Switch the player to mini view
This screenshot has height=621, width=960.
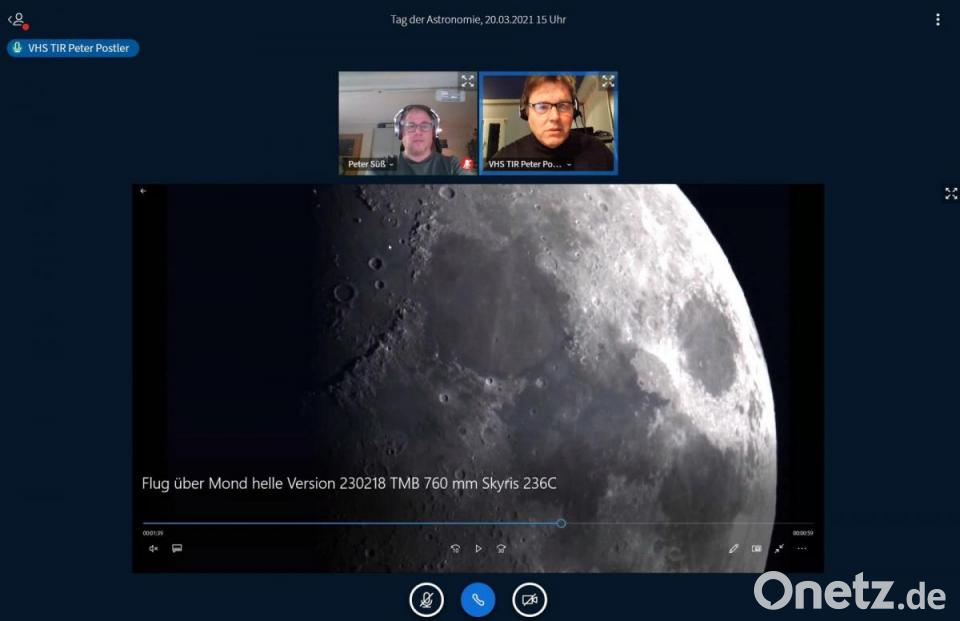(757, 549)
